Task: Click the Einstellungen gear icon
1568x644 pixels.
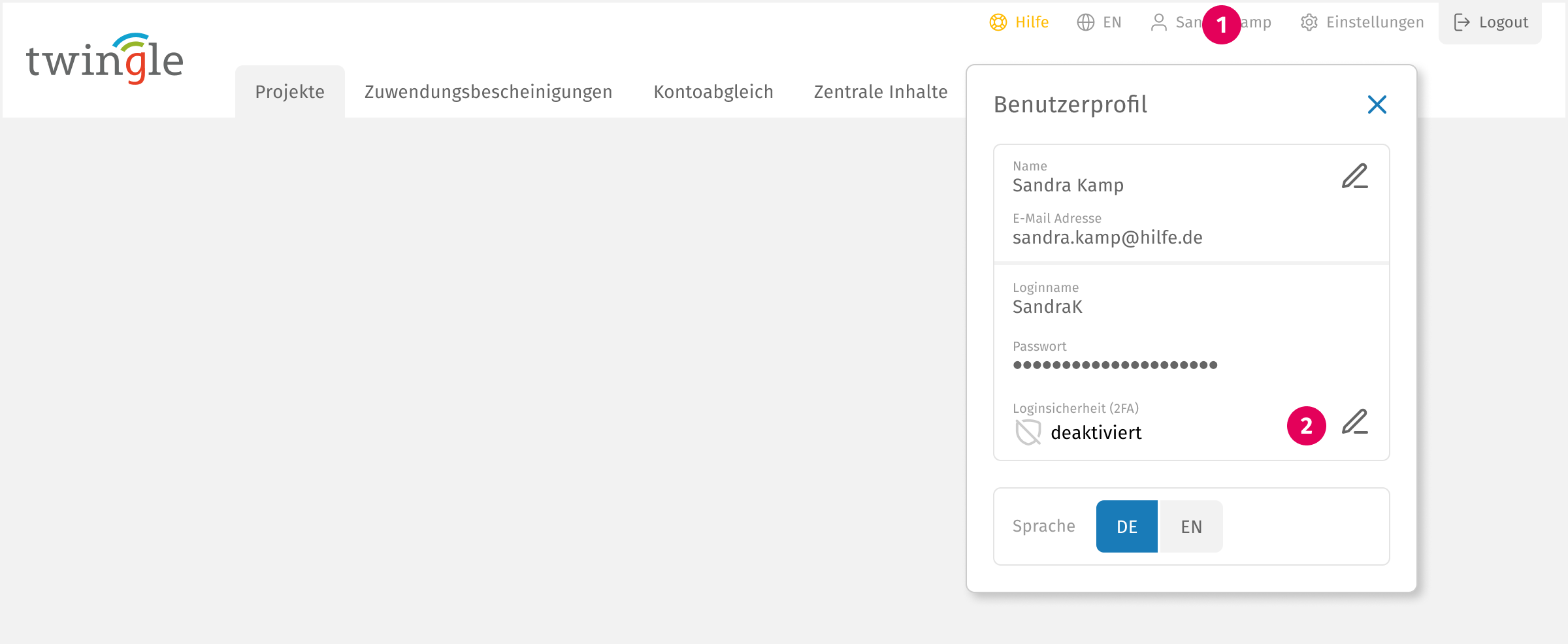Action: click(1309, 23)
